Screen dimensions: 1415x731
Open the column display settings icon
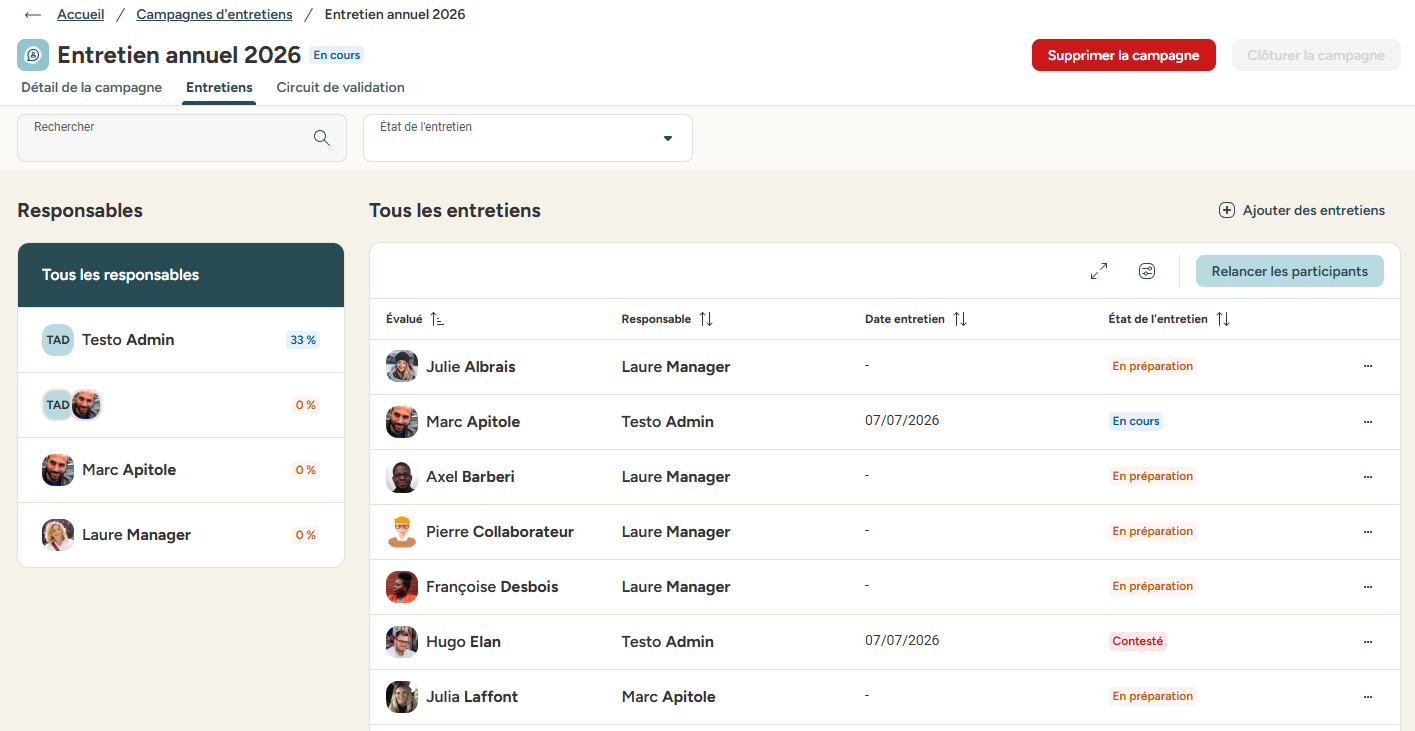1147,271
